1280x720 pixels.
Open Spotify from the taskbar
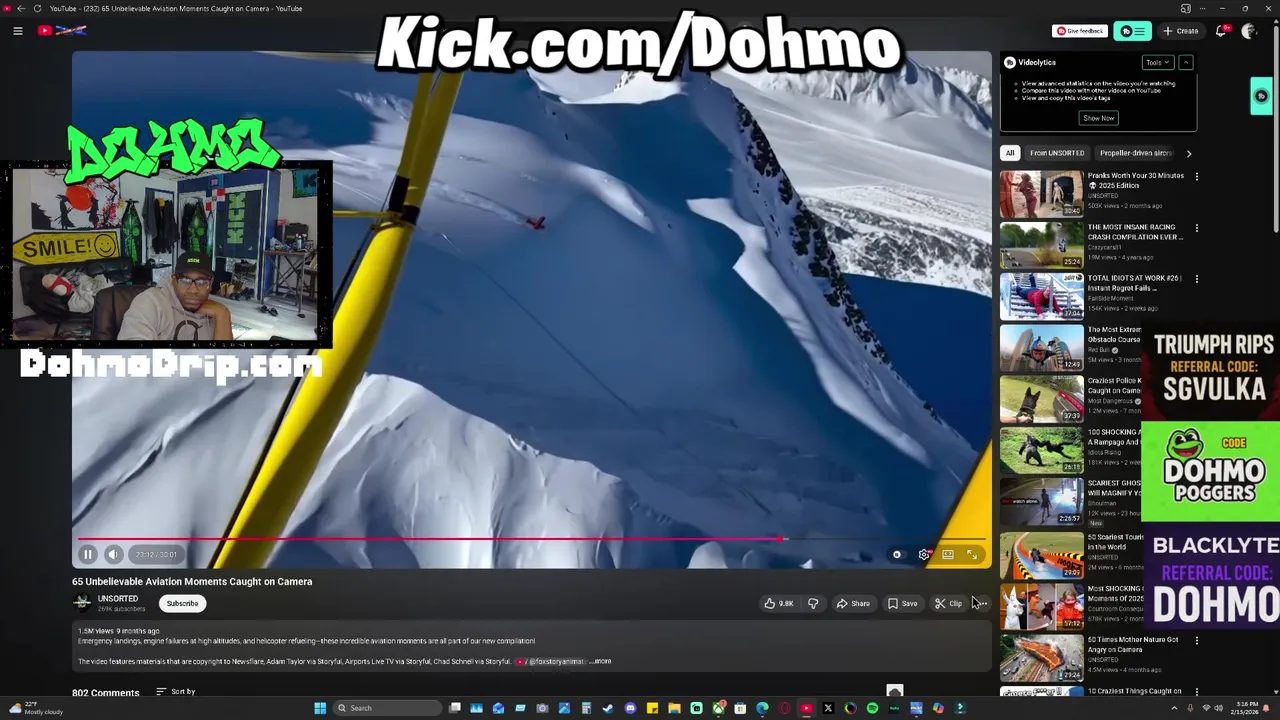(872, 708)
